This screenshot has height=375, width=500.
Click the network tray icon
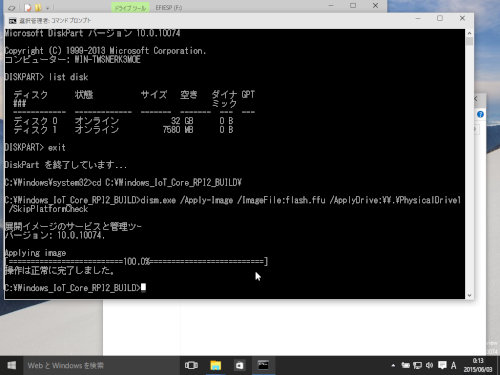click(x=417, y=366)
